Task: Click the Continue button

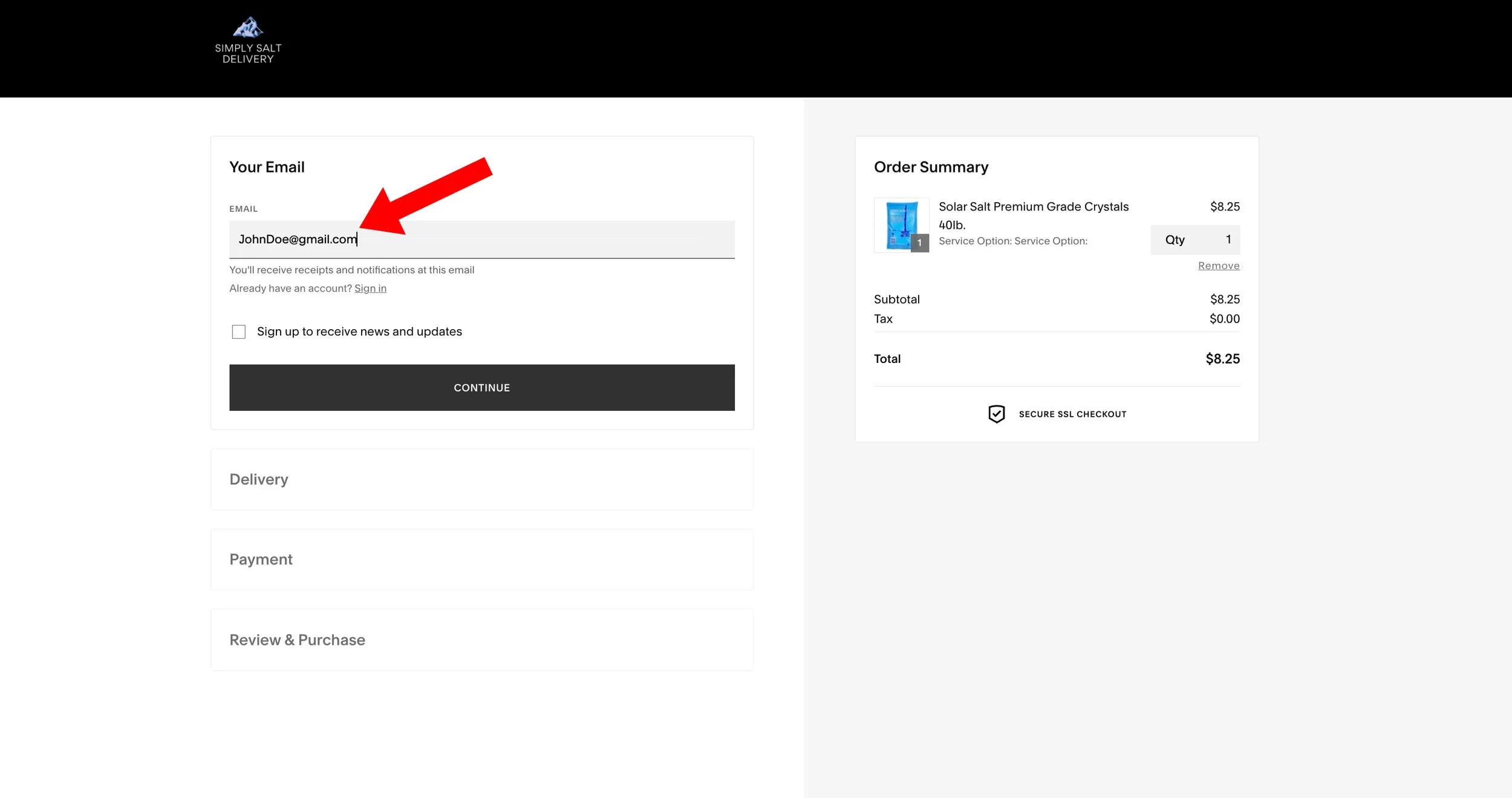Action: [x=481, y=387]
